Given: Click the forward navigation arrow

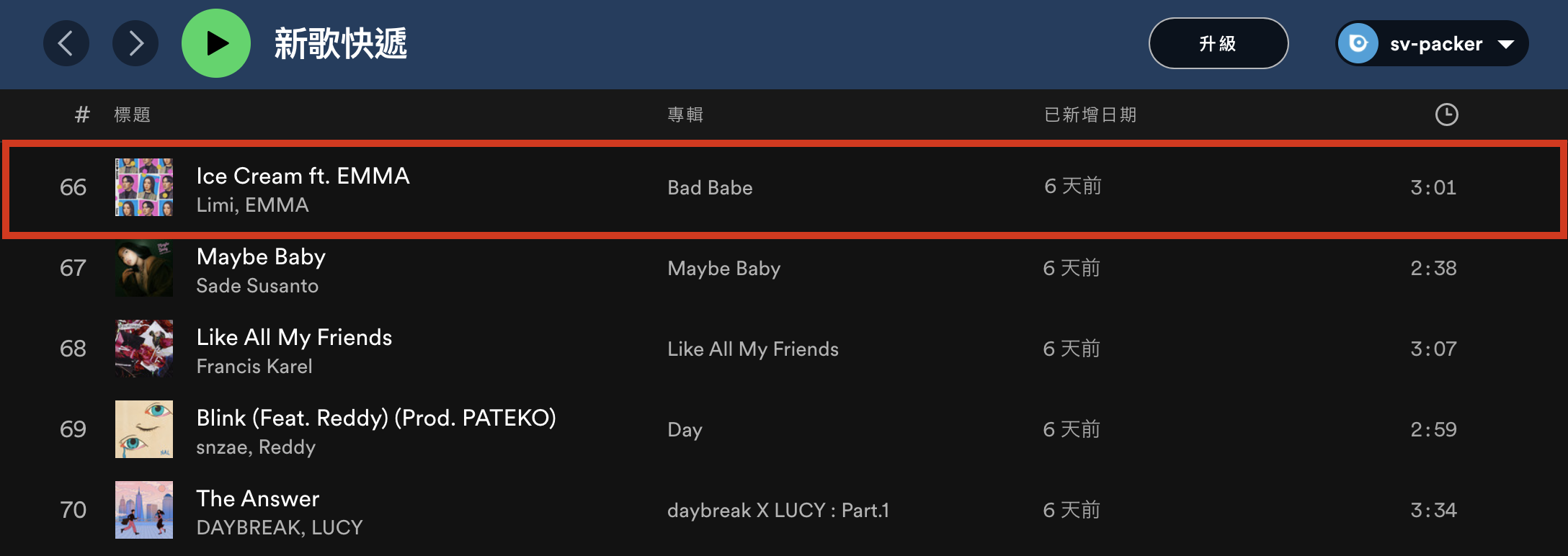Looking at the screenshot, I should pyautogui.click(x=135, y=44).
